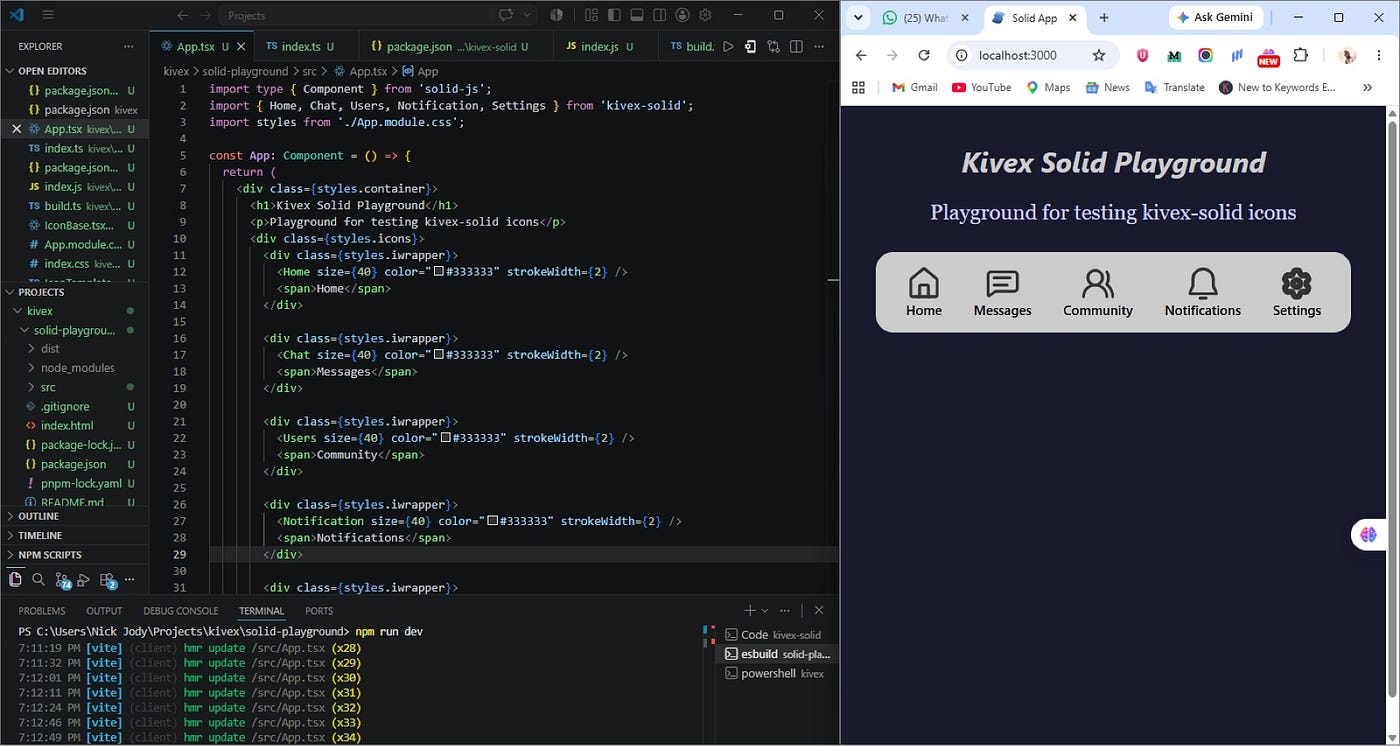Show more bookmarks chevron in Chrome

pos(1367,87)
